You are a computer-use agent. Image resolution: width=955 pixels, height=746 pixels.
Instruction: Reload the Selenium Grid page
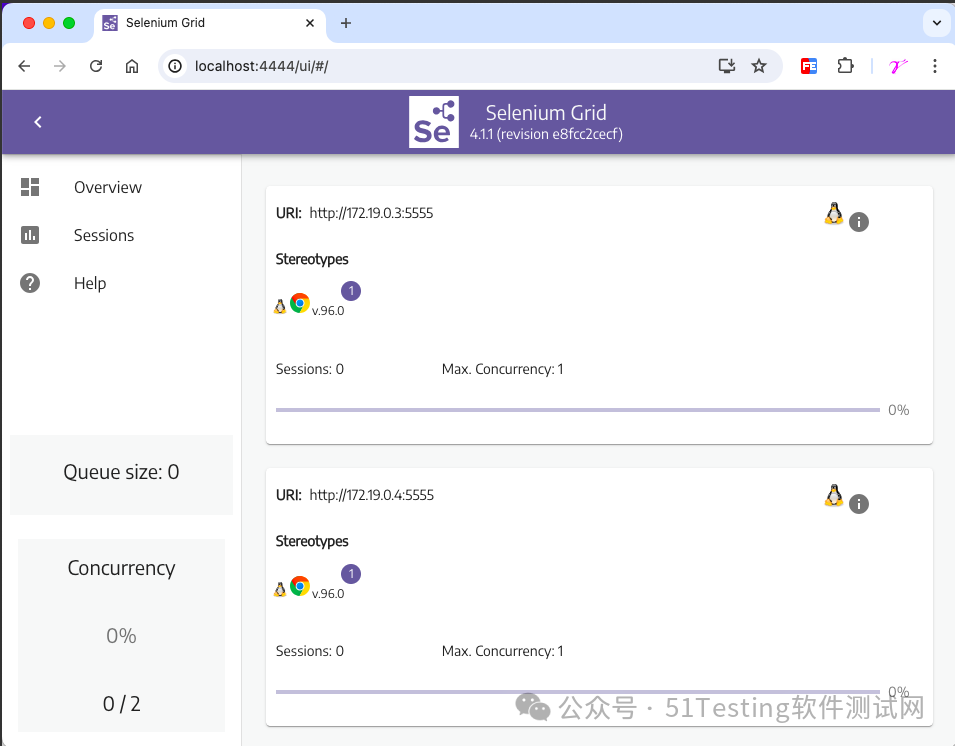pyautogui.click(x=96, y=66)
